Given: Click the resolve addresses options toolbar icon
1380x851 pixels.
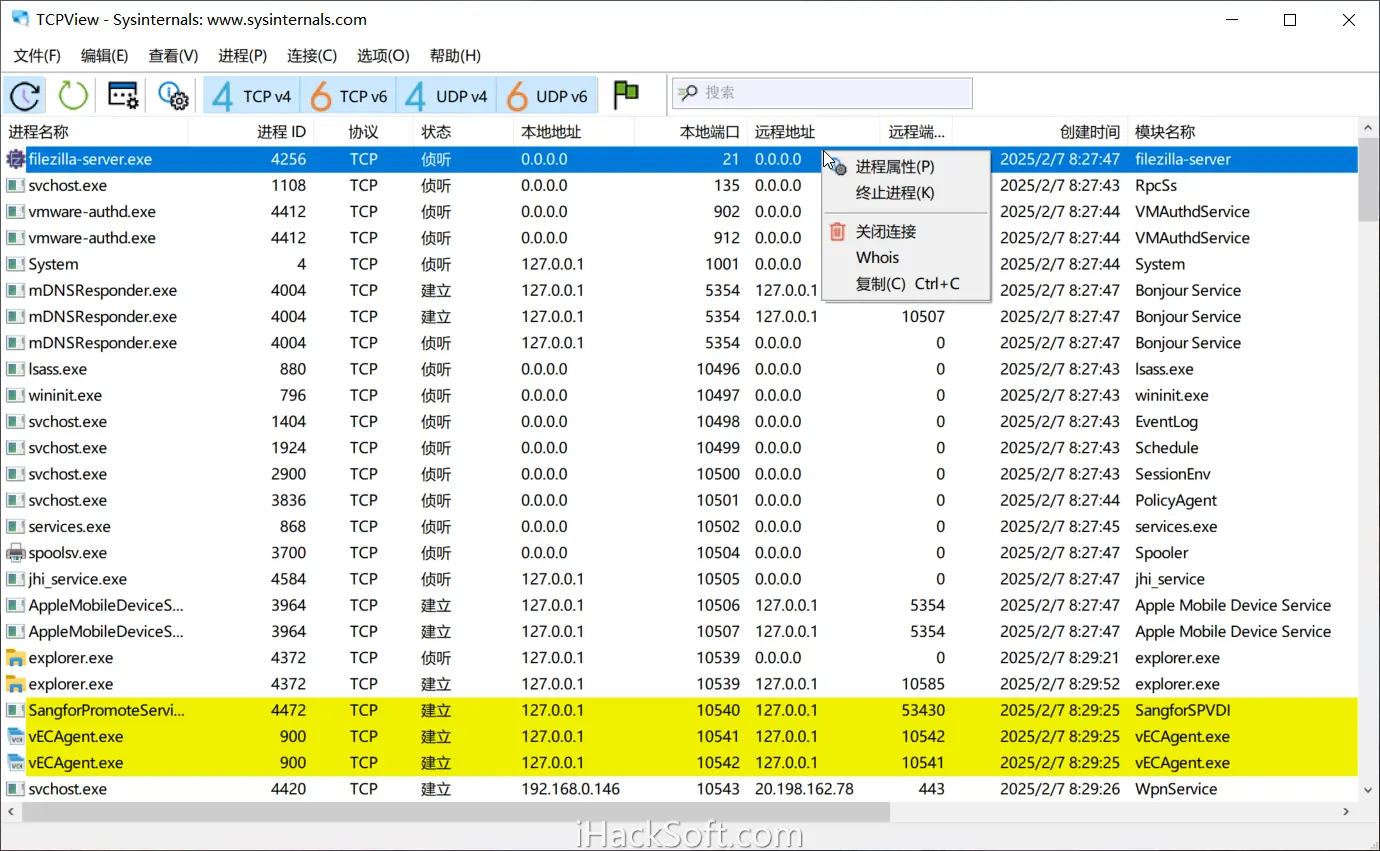Looking at the screenshot, I should [x=123, y=96].
